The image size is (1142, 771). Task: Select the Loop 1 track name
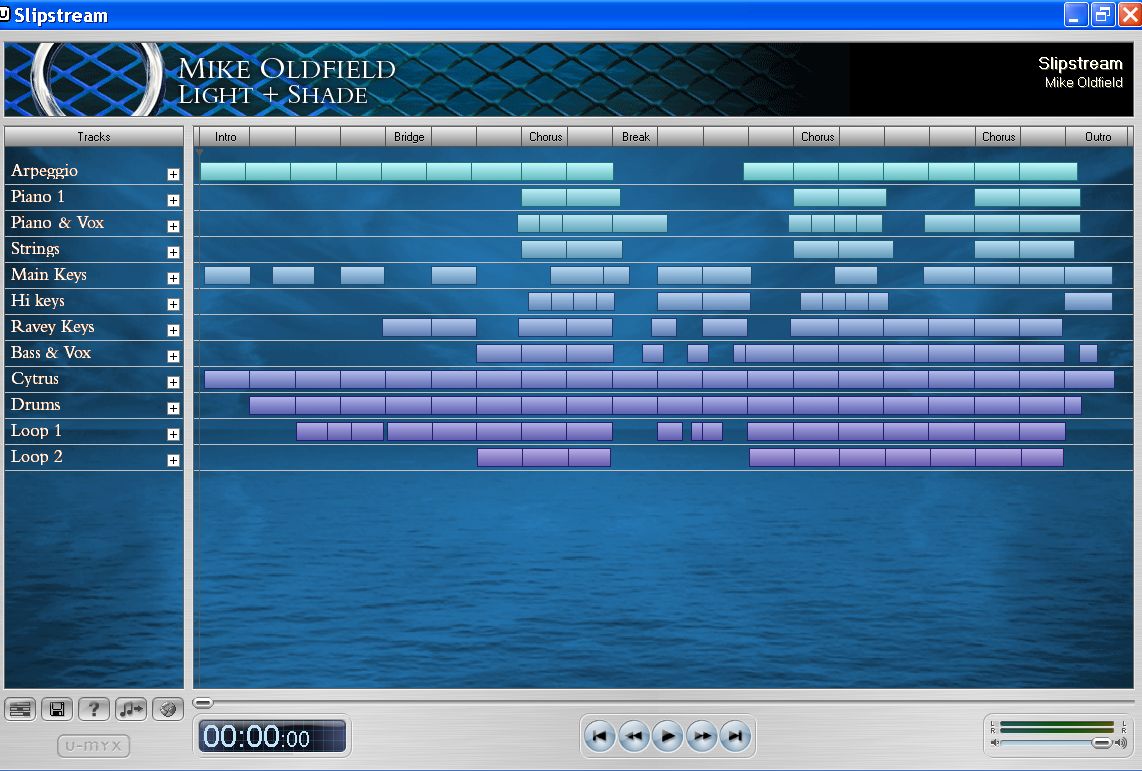tap(36, 431)
